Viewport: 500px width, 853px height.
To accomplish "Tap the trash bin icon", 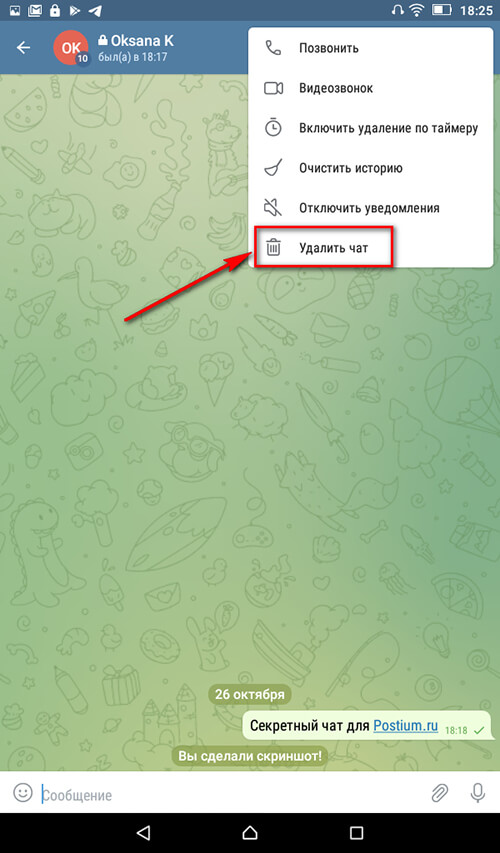I will 273,248.
